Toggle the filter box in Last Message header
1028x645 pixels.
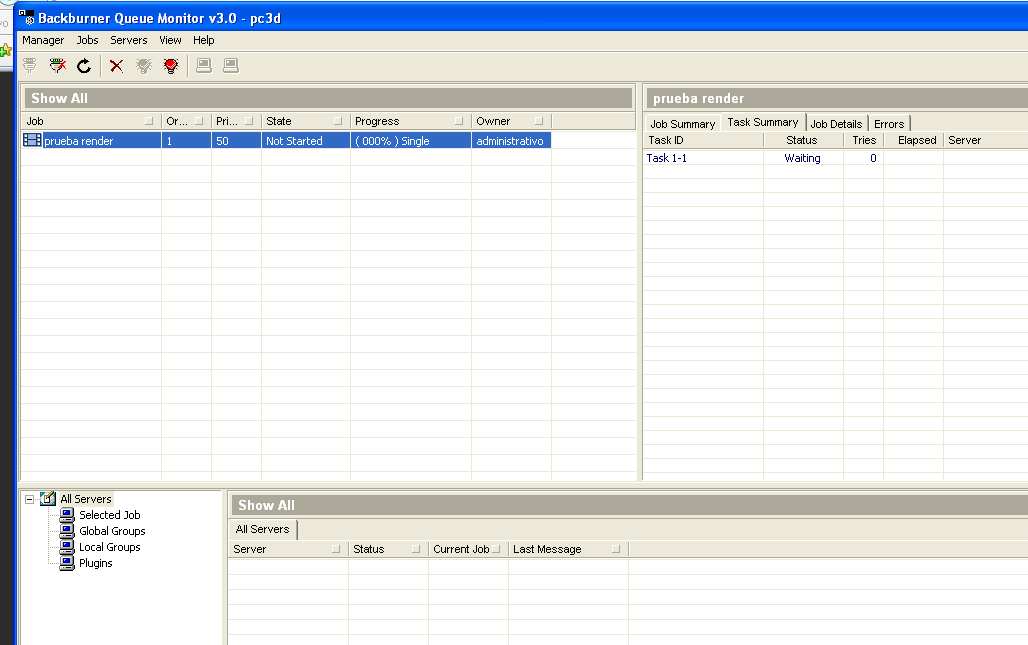(615, 549)
